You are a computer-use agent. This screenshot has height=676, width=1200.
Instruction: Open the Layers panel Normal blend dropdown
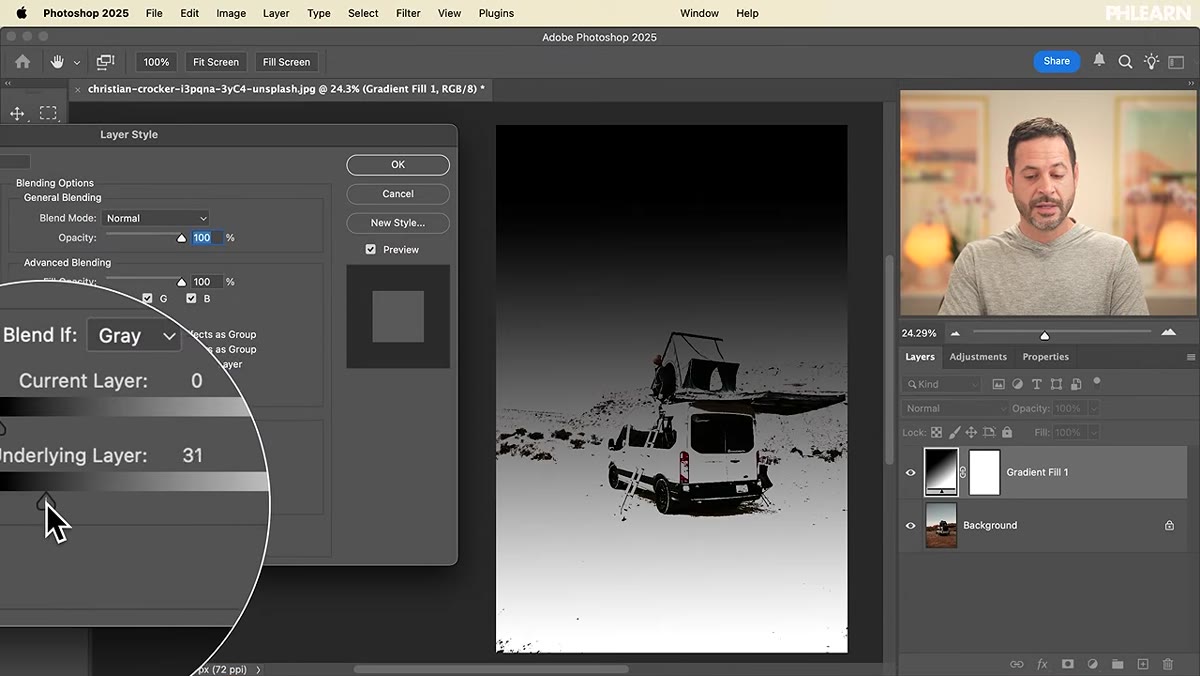(x=955, y=408)
